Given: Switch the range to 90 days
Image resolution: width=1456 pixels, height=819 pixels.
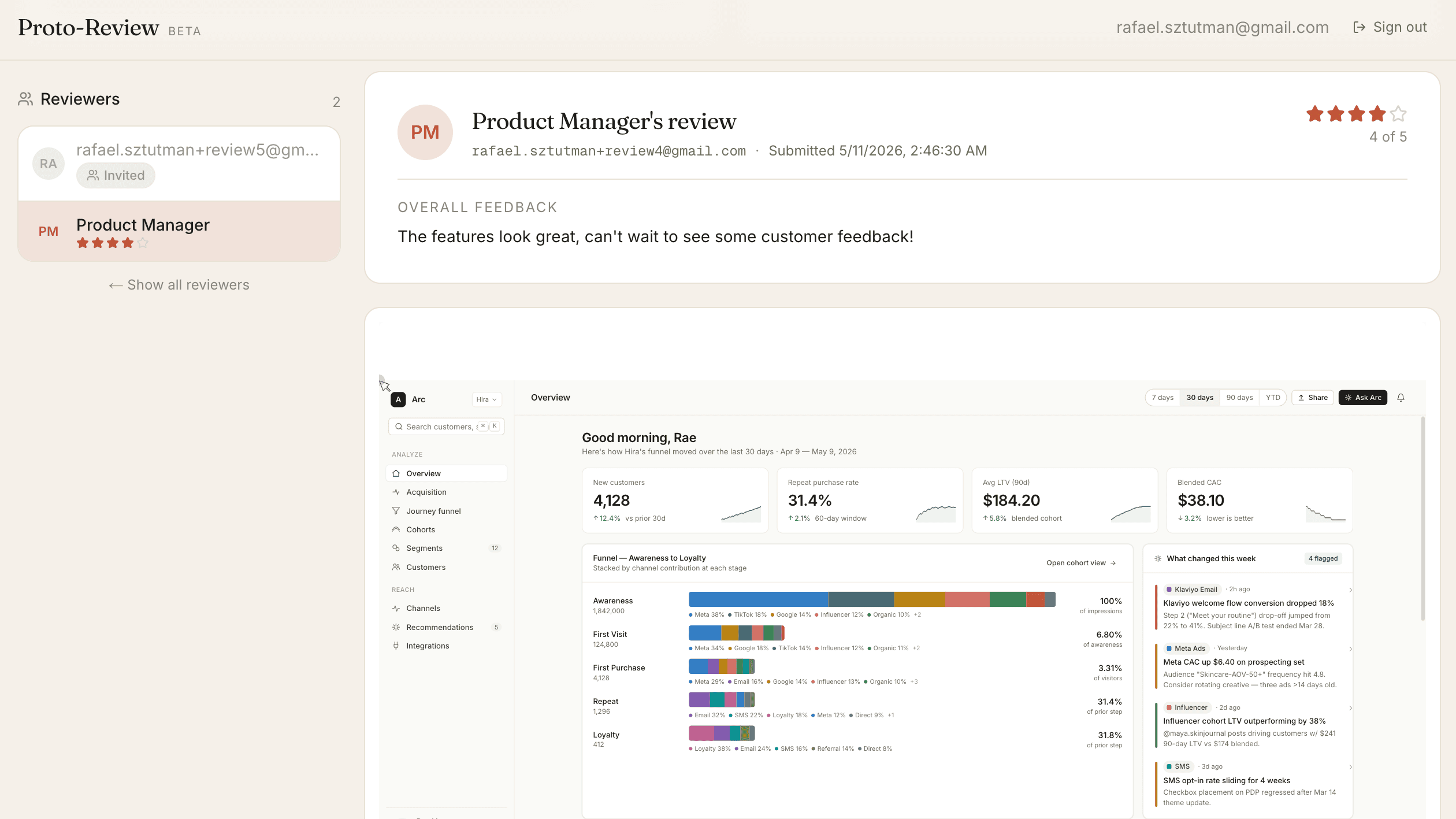Looking at the screenshot, I should pyautogui.click(x=1239, y=398).
